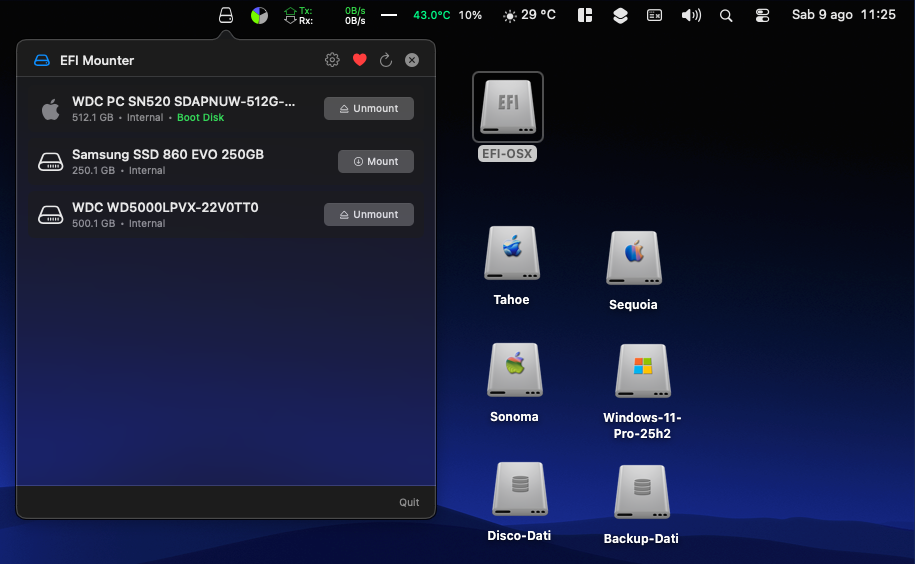Mount the Samsung SSD 860 EVO EFI
The width and height of the screenshot is (915, 564).
click(376, 162)
